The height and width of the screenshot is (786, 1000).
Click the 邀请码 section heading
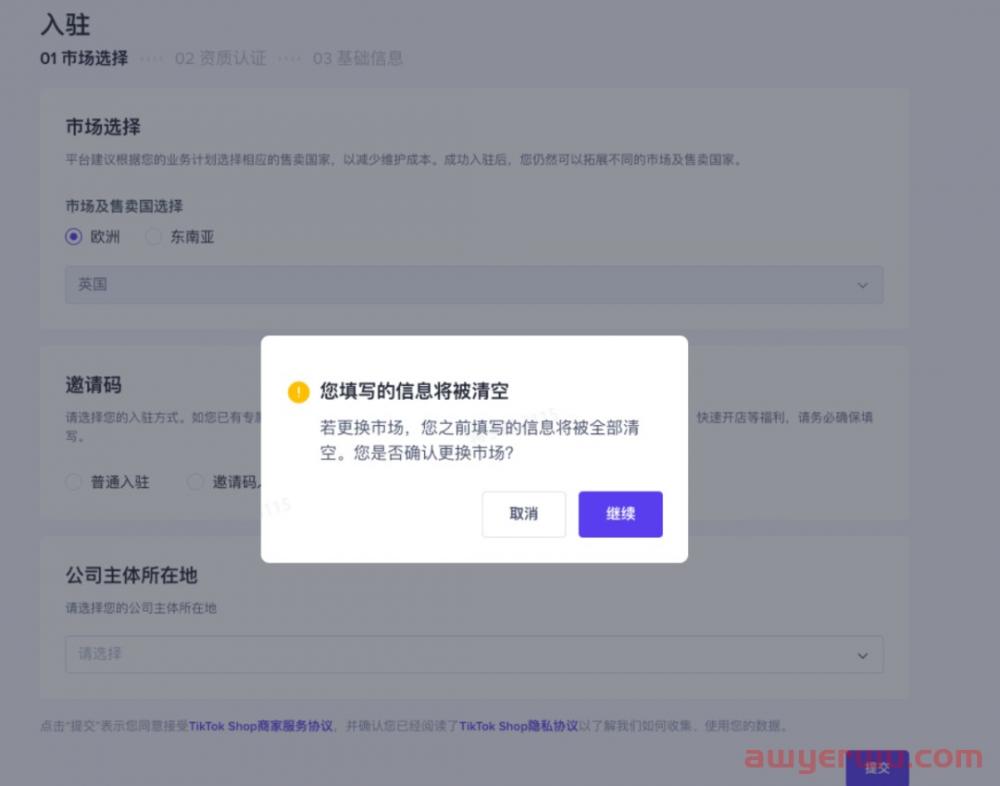[x=93, y=385]
